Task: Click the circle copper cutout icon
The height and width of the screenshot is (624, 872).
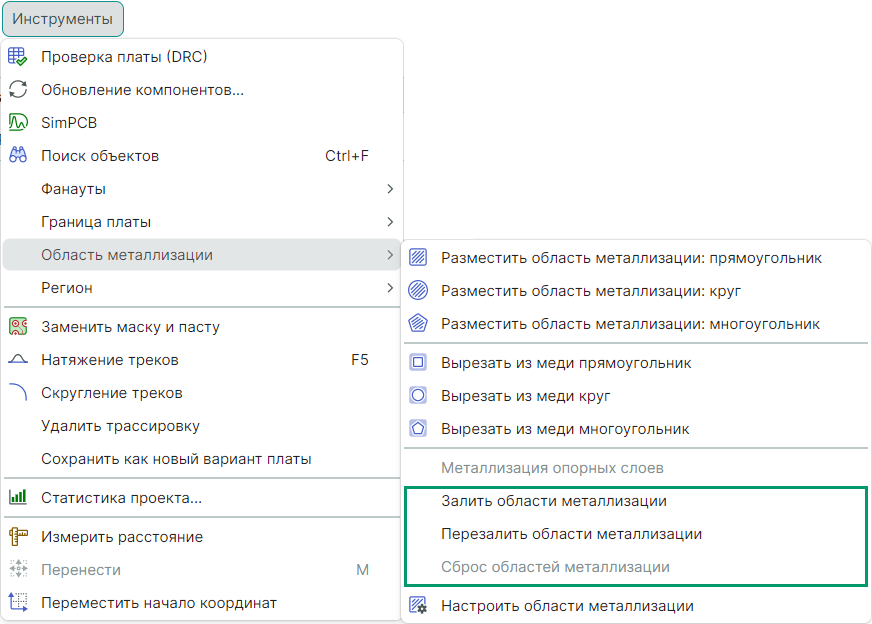Action: point(419,396)
